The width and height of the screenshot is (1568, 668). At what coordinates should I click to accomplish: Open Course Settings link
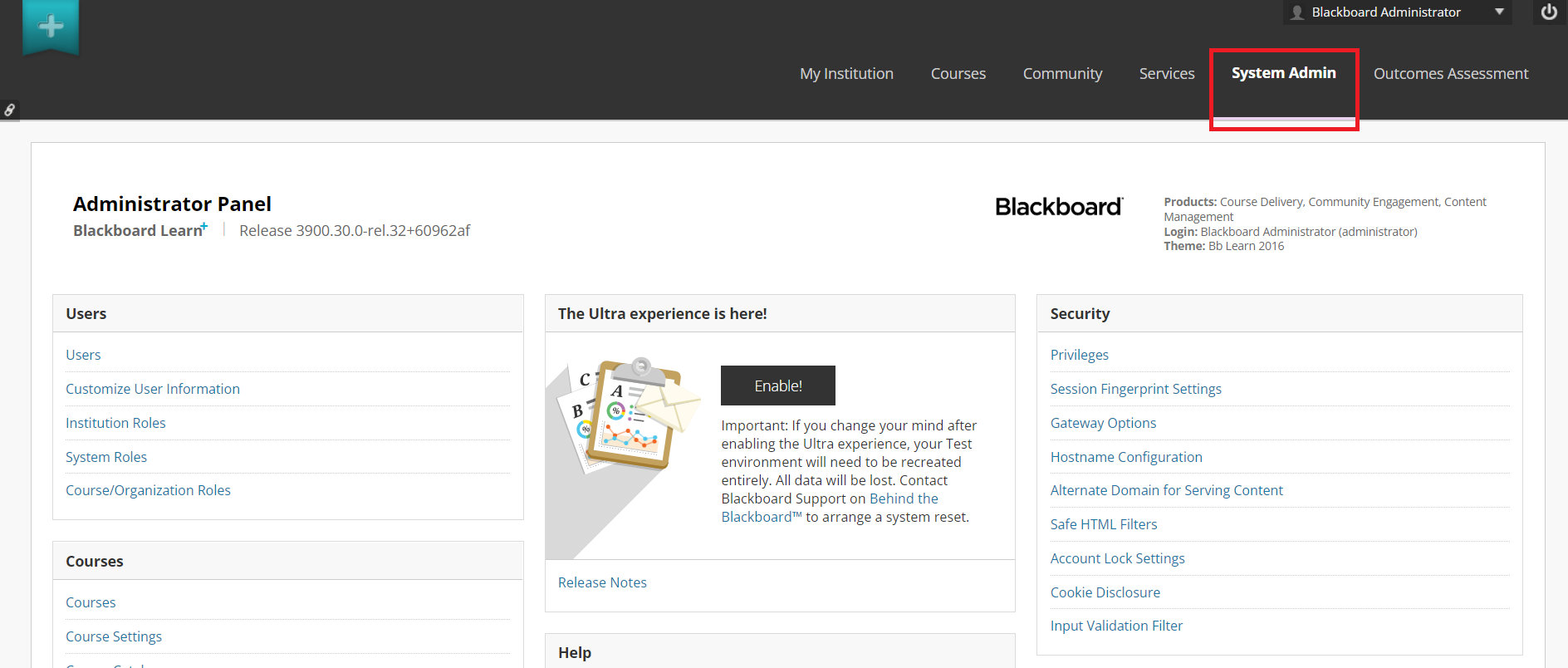pos(114,636)
